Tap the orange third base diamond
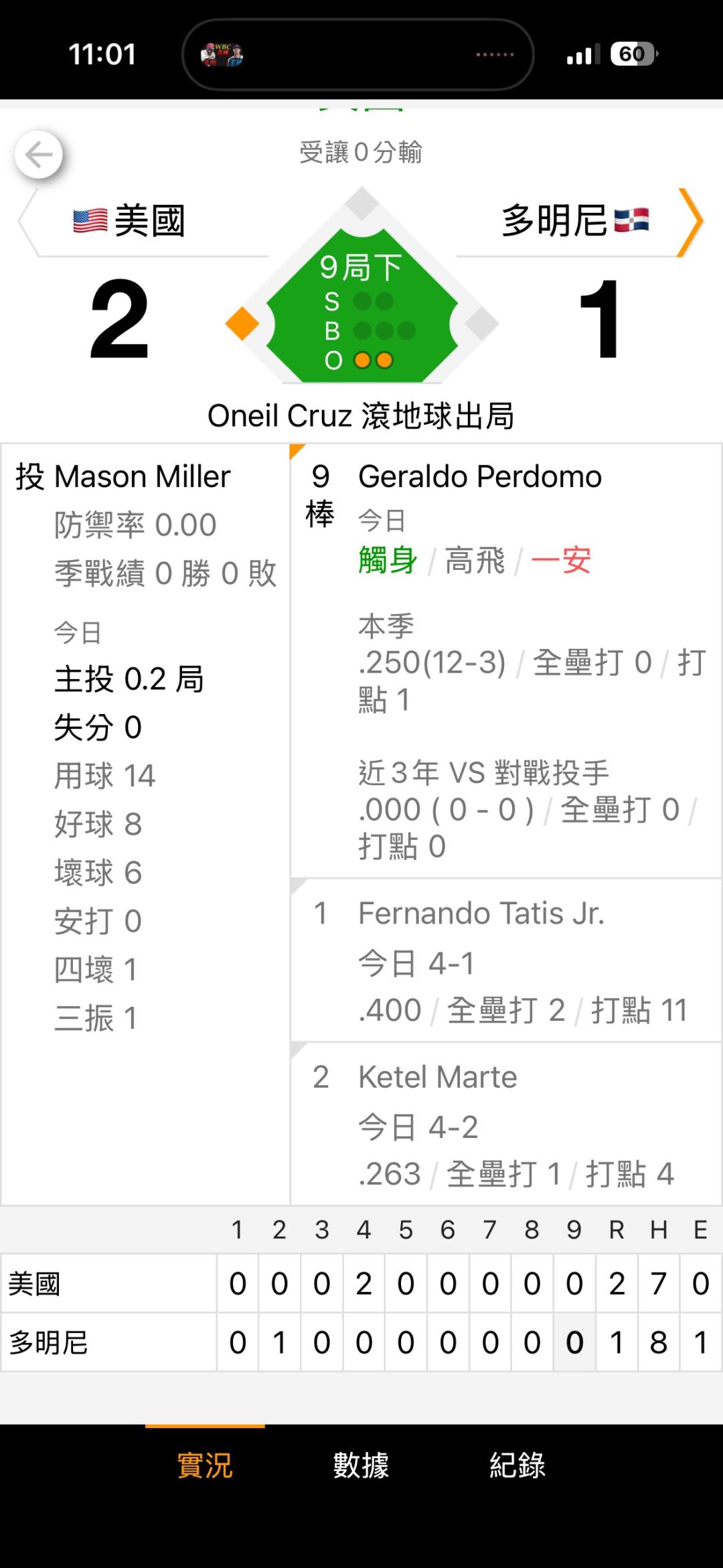The height and width of the screenshot is (1568, 723). coord(242,323)
